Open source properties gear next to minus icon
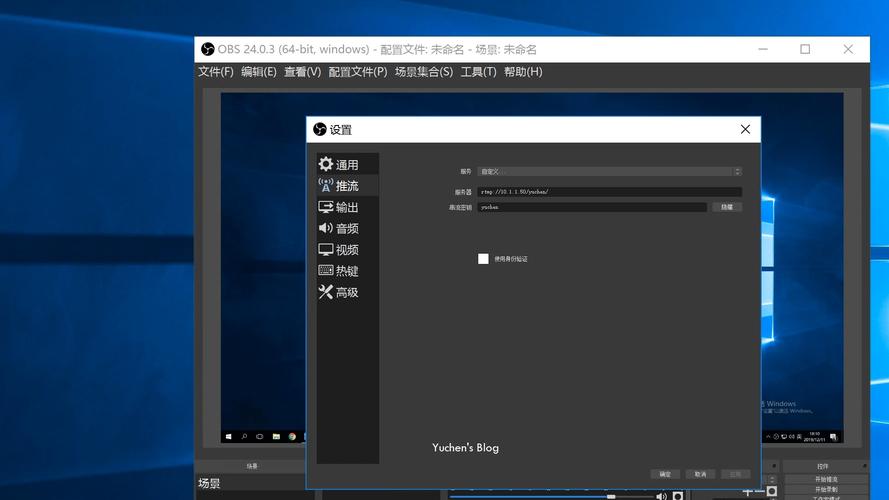Viewport: 889px width, 500px height. (772, 491)
